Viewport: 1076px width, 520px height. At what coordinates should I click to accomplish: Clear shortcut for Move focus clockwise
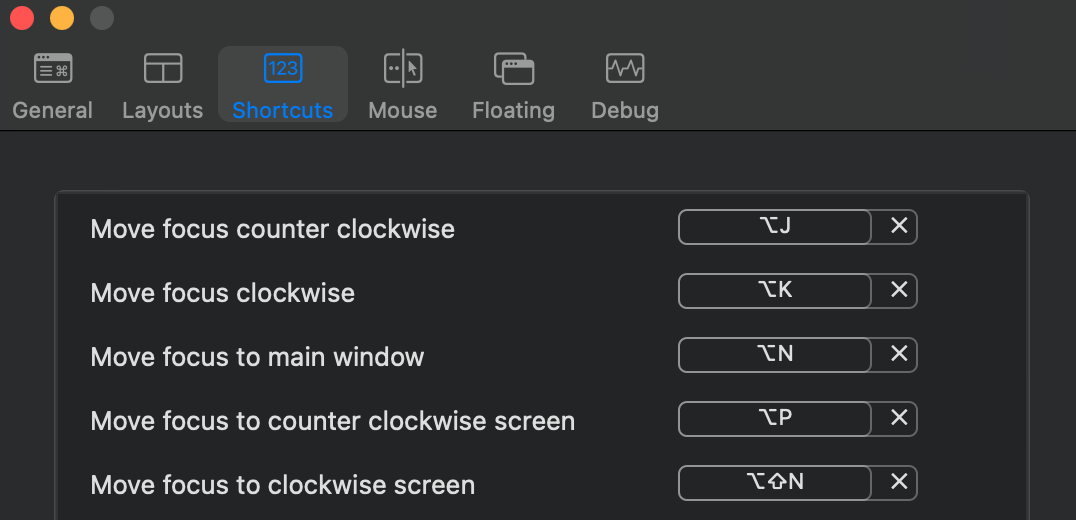(x=898, y=290)
